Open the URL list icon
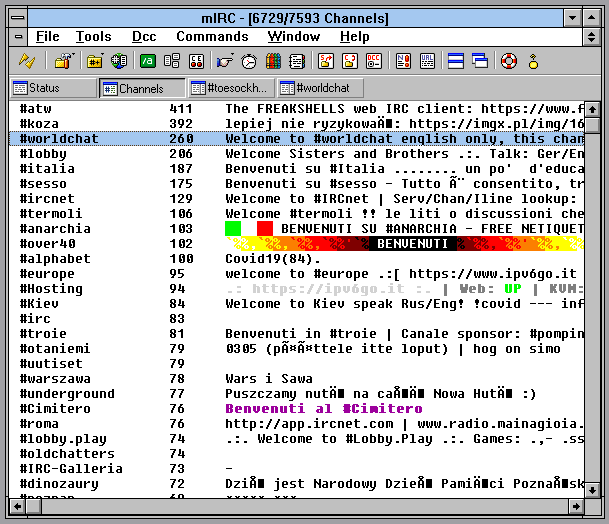This screenshot has height=524, width=609. 427,61
